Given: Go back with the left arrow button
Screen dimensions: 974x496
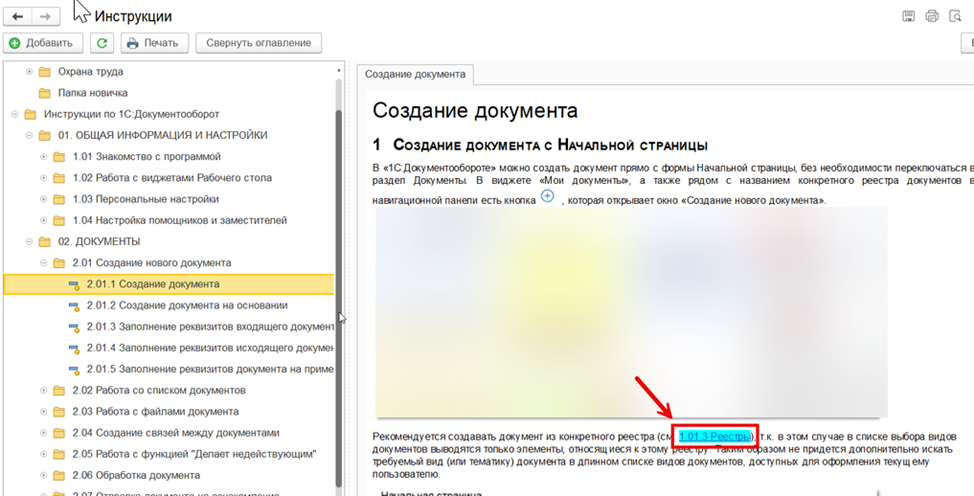Looking at the screenshot, I should 17,17.
